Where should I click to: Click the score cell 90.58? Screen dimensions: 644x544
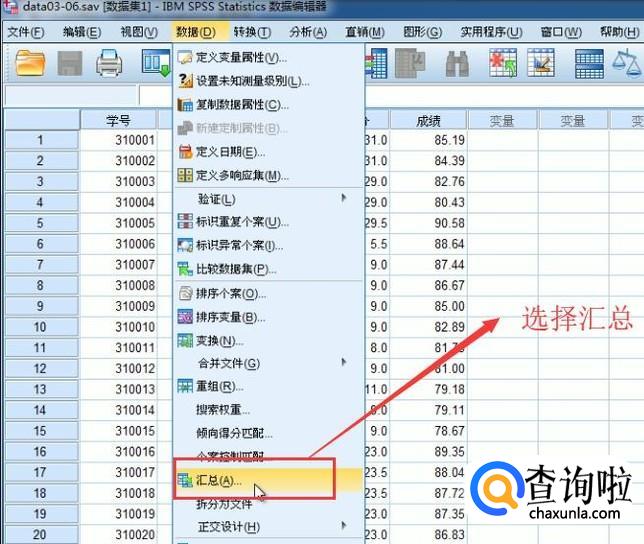tap(428, 223)
